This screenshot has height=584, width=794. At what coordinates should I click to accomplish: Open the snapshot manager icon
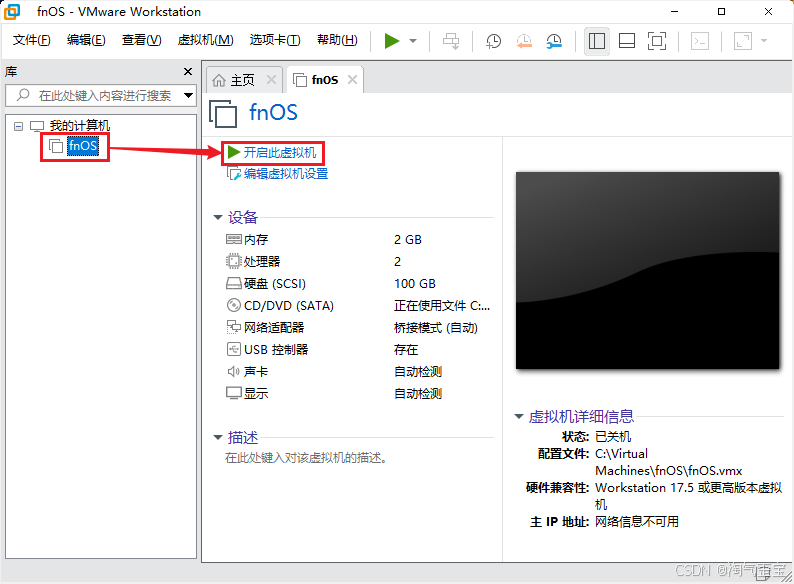pyautogui.click(x=554, y=41)
